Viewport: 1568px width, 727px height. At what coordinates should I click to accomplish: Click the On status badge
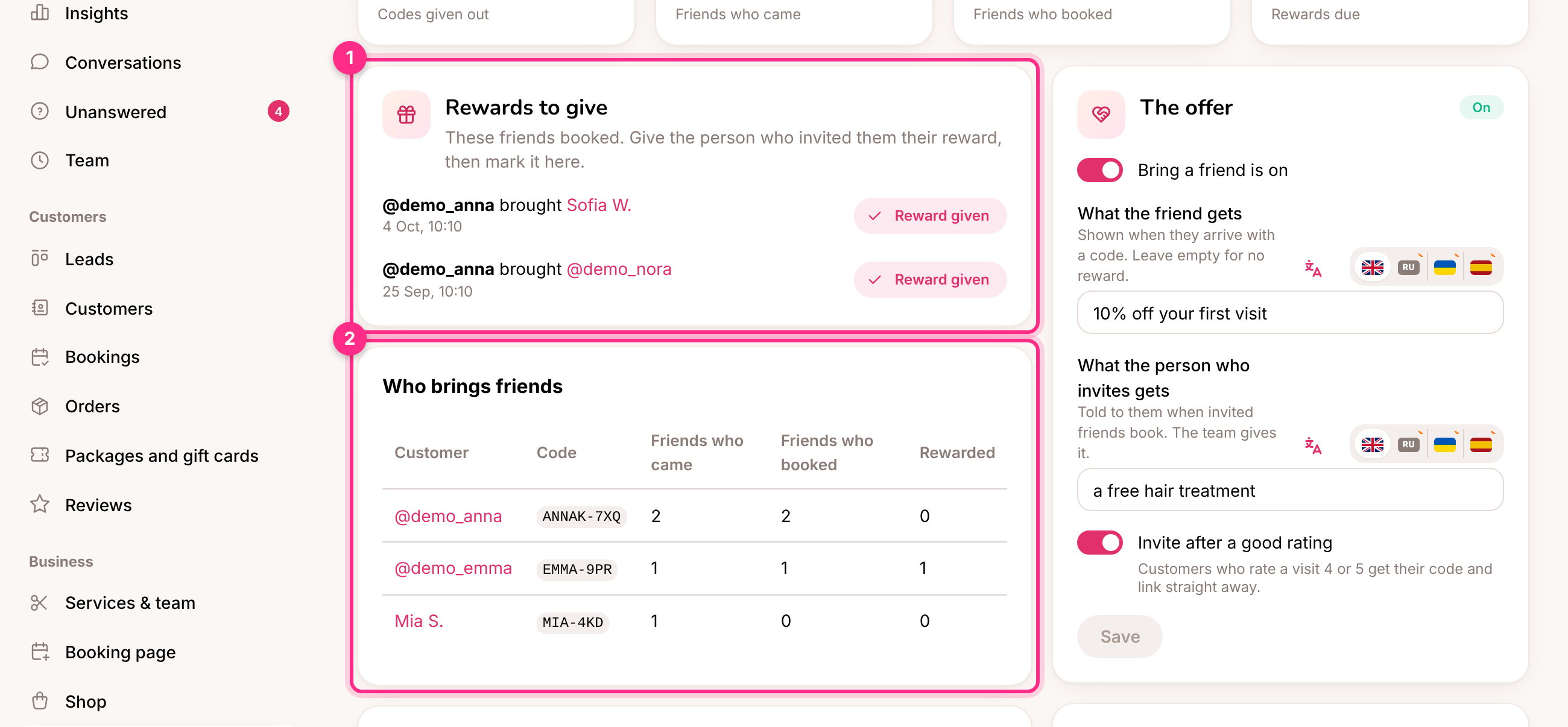point(1481,108)
